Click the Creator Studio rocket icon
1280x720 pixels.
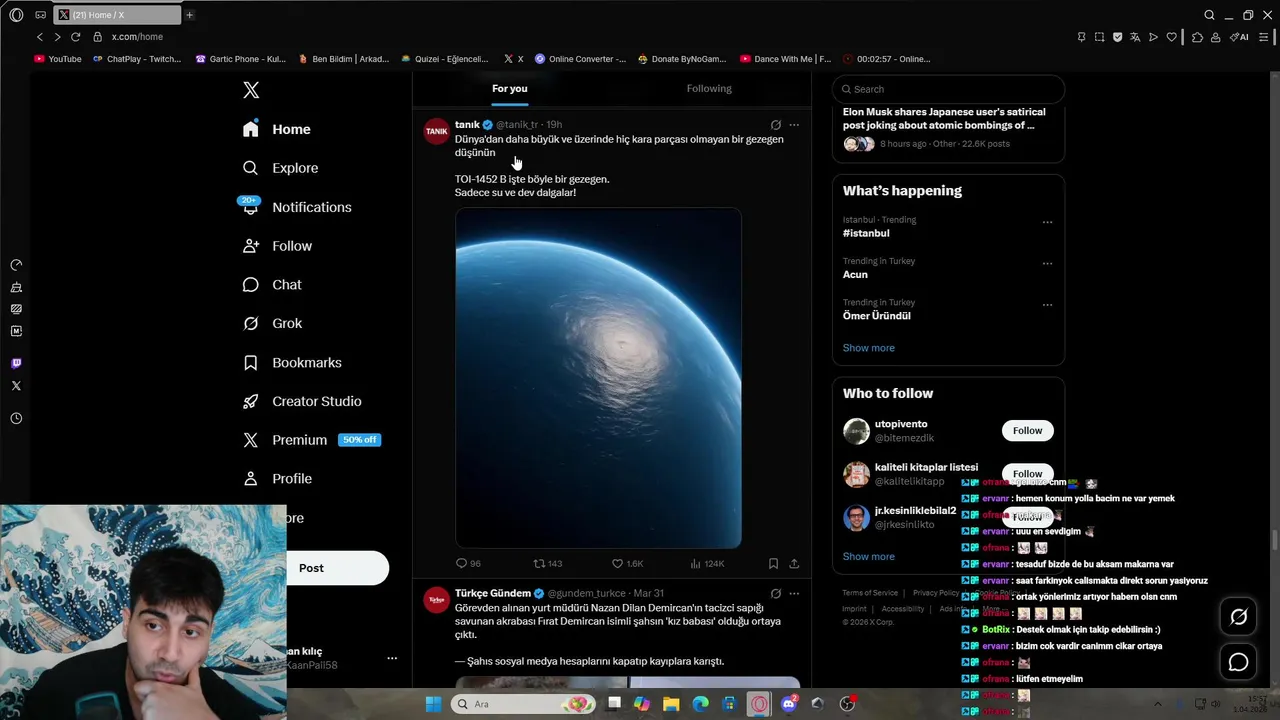[x=251, y=401]
